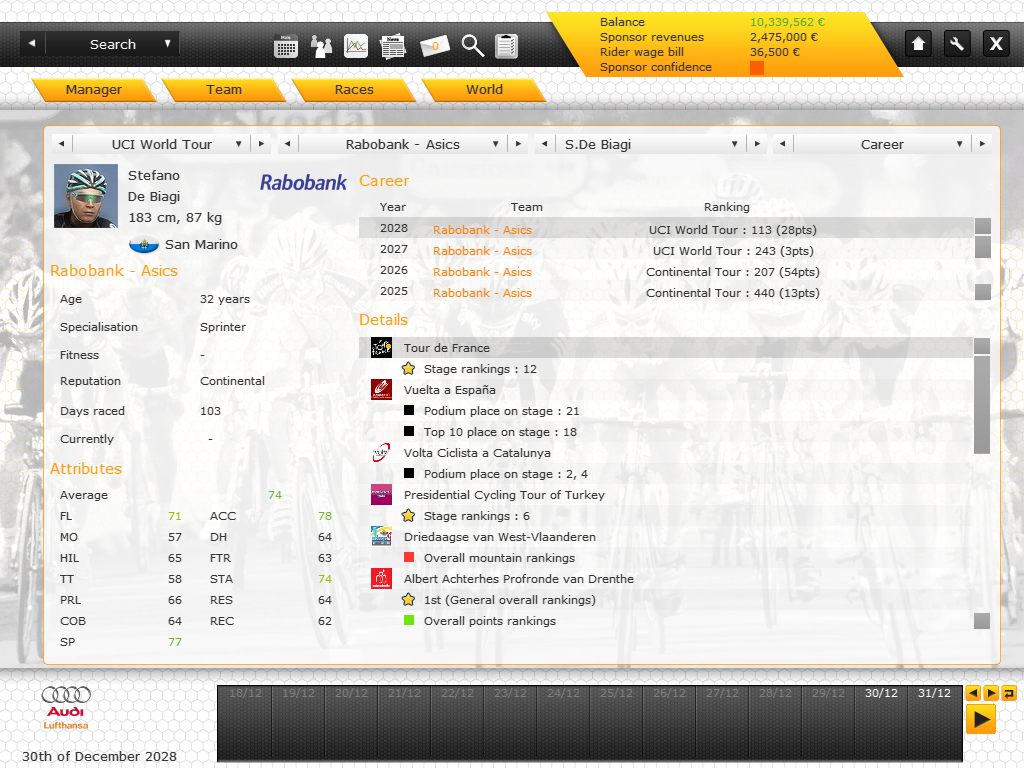Open the statistics chart icon
The width and height of the screenshot is (1024, 768).
pyautogui.click(x=356, y=45)
